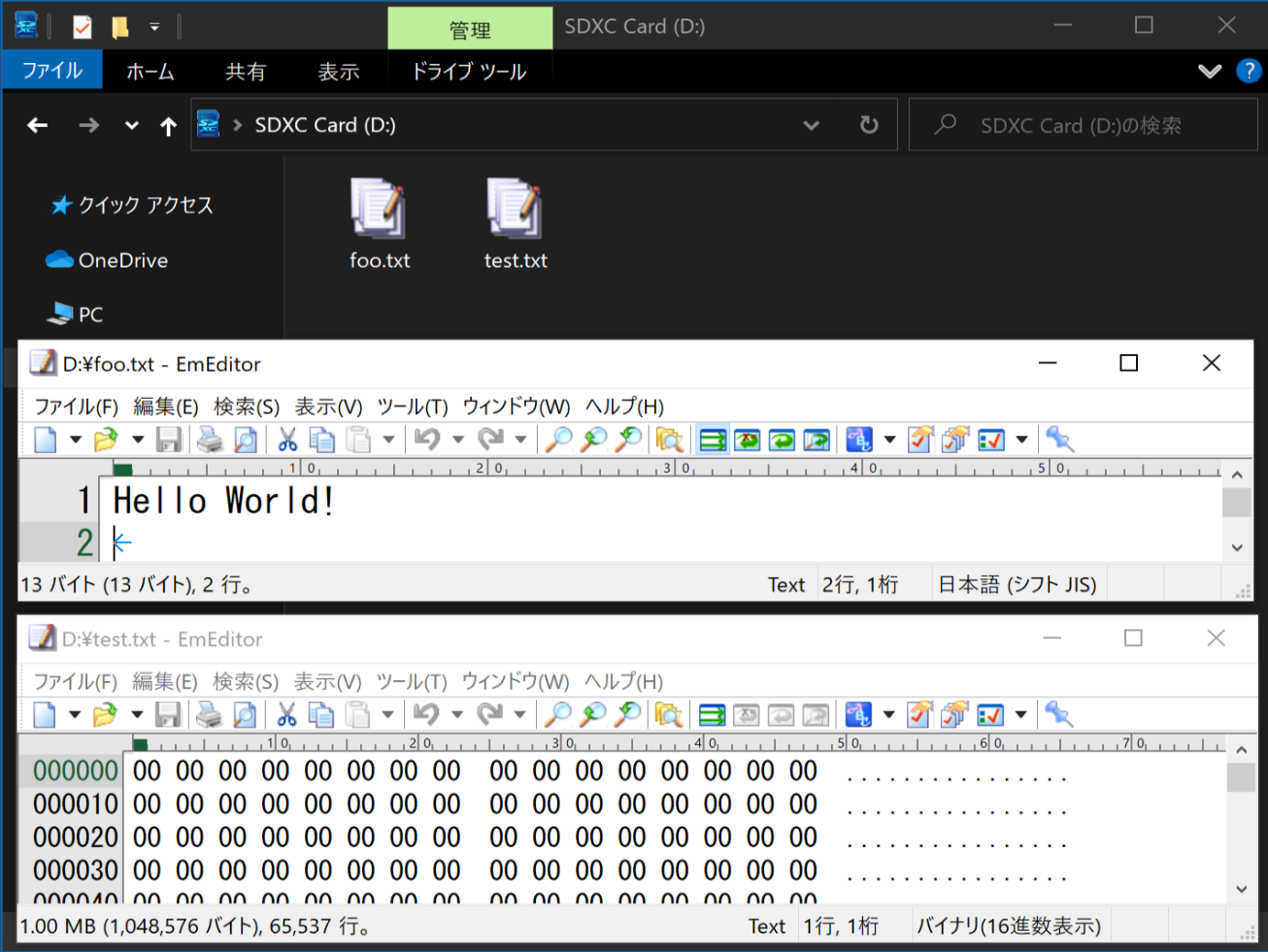
Task: Click the Find magnifier icon in test.txt window
Action: [557, 715]
